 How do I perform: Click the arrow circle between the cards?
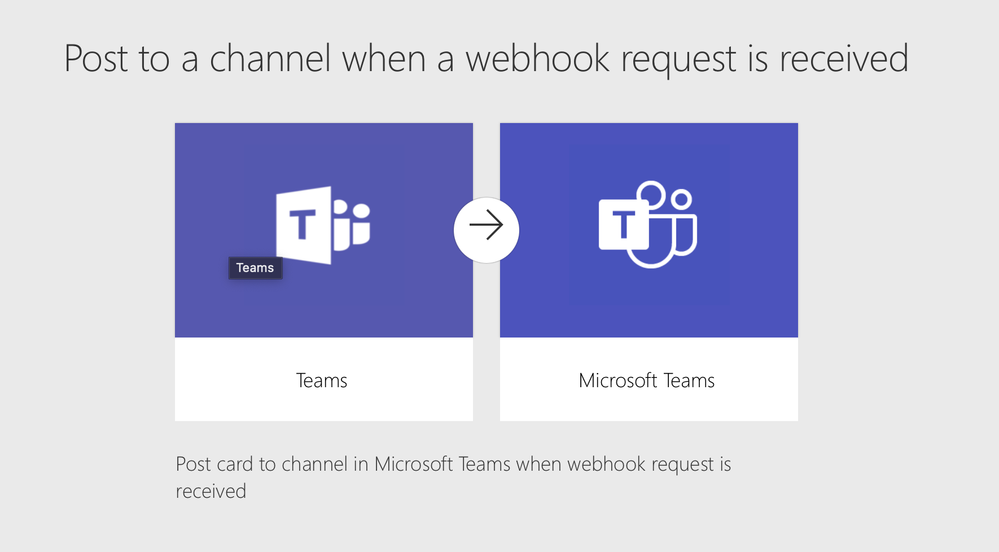[486, 229]
